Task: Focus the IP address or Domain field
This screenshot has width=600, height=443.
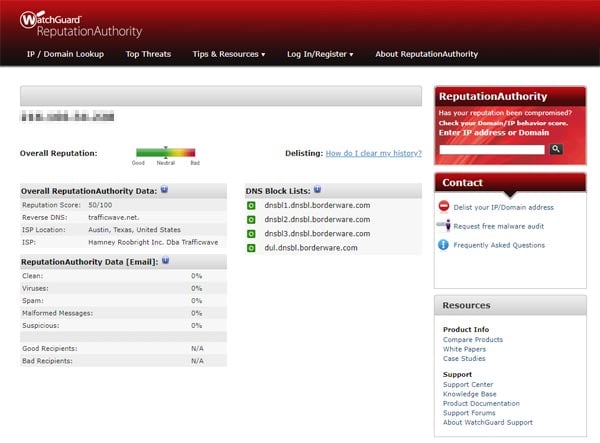Action: (492, 149)
